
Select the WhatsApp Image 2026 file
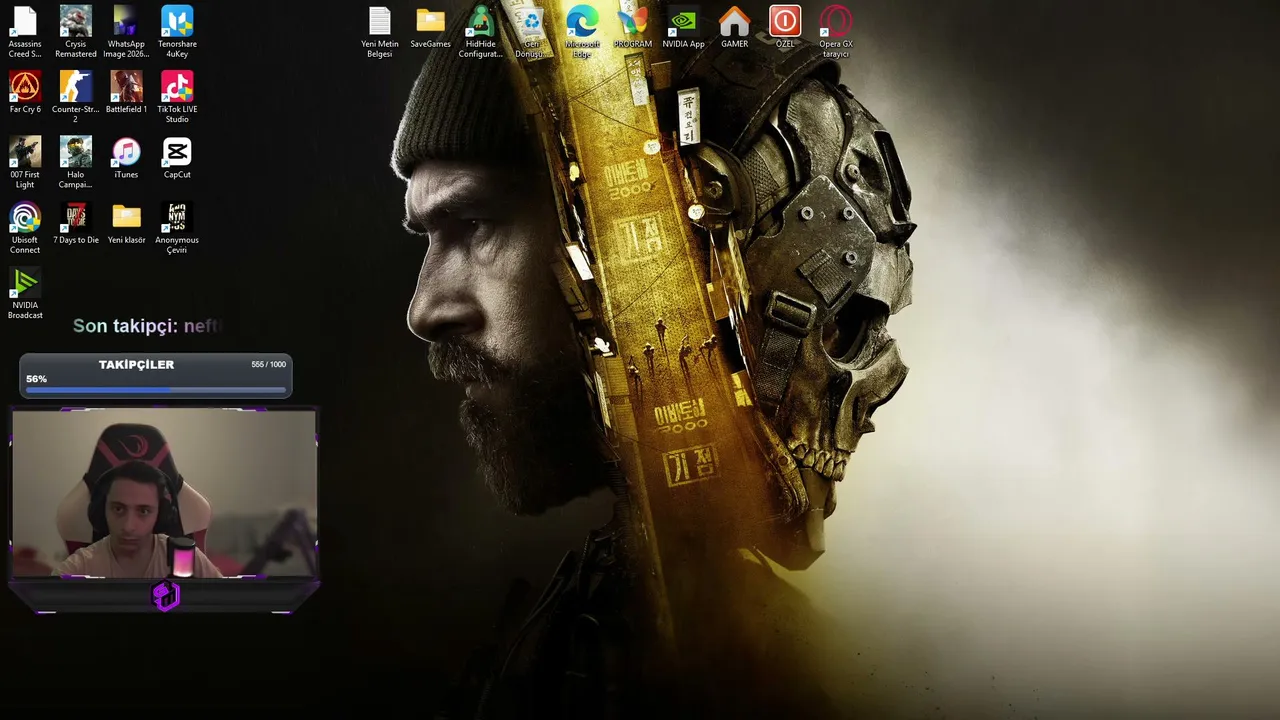tap(126, 31)
